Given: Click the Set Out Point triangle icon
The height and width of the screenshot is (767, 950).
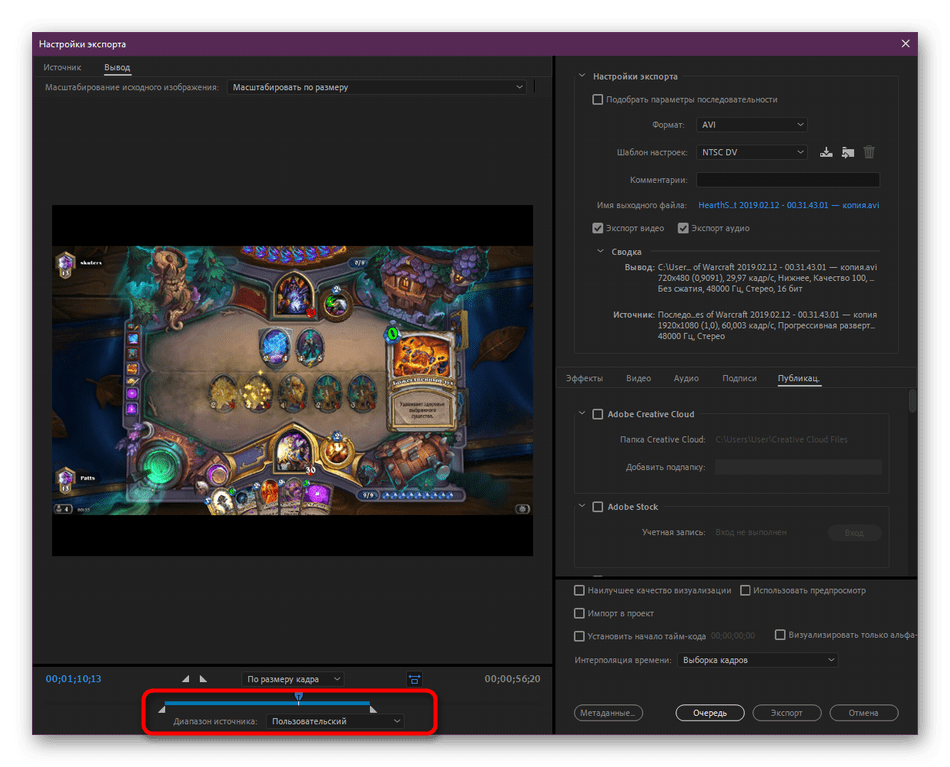Looking at the screenshot, I should pyautogui.click(x=204, y=679).
